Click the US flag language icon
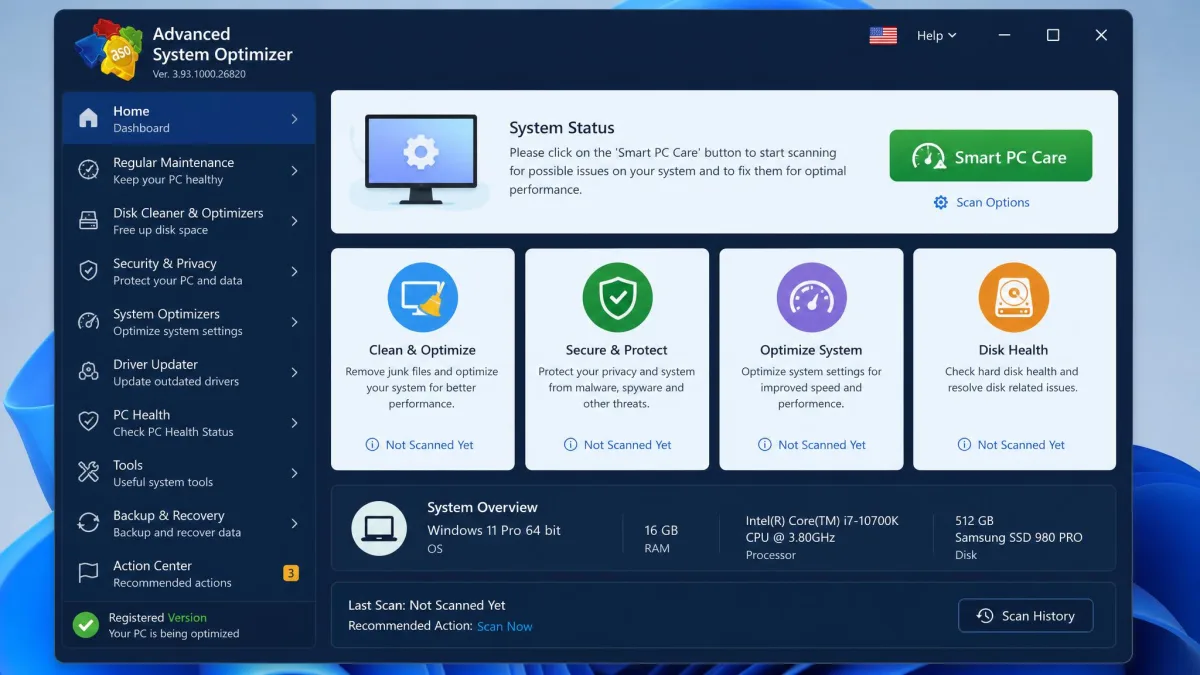This screenshot has height=675, width=1200. tap(883, 35)
